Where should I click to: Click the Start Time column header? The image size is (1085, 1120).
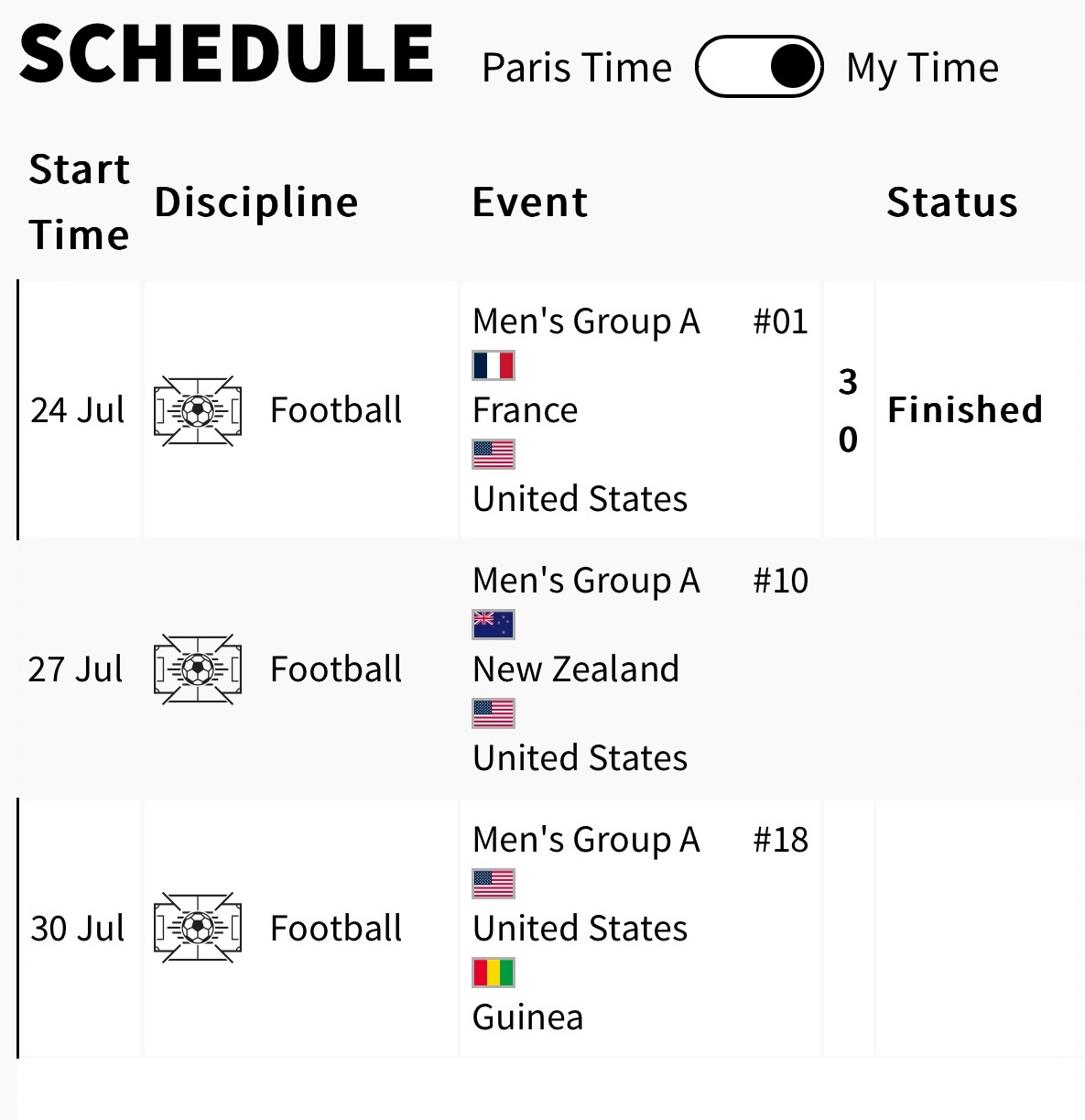pos(79,202)
